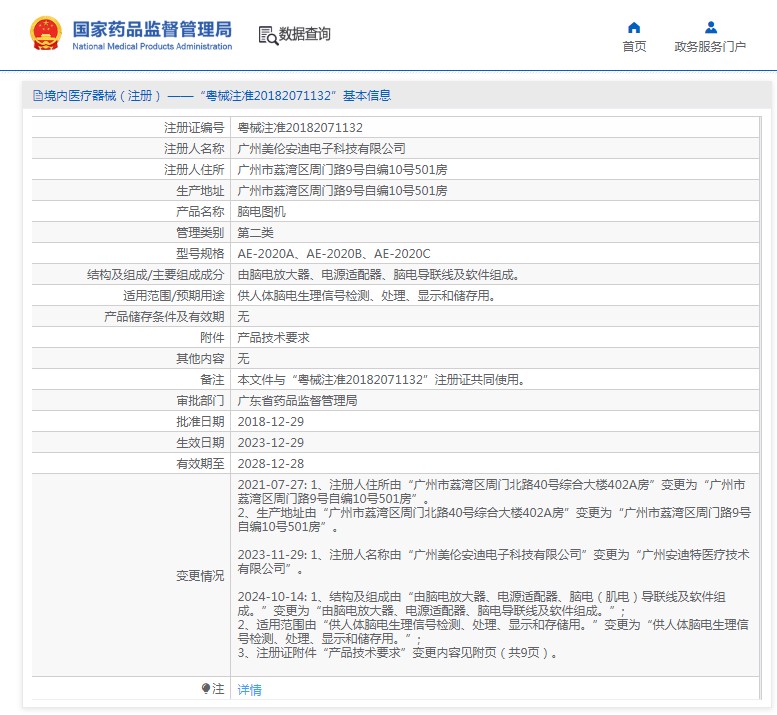Click the government service portal person icon

point(710,27)
